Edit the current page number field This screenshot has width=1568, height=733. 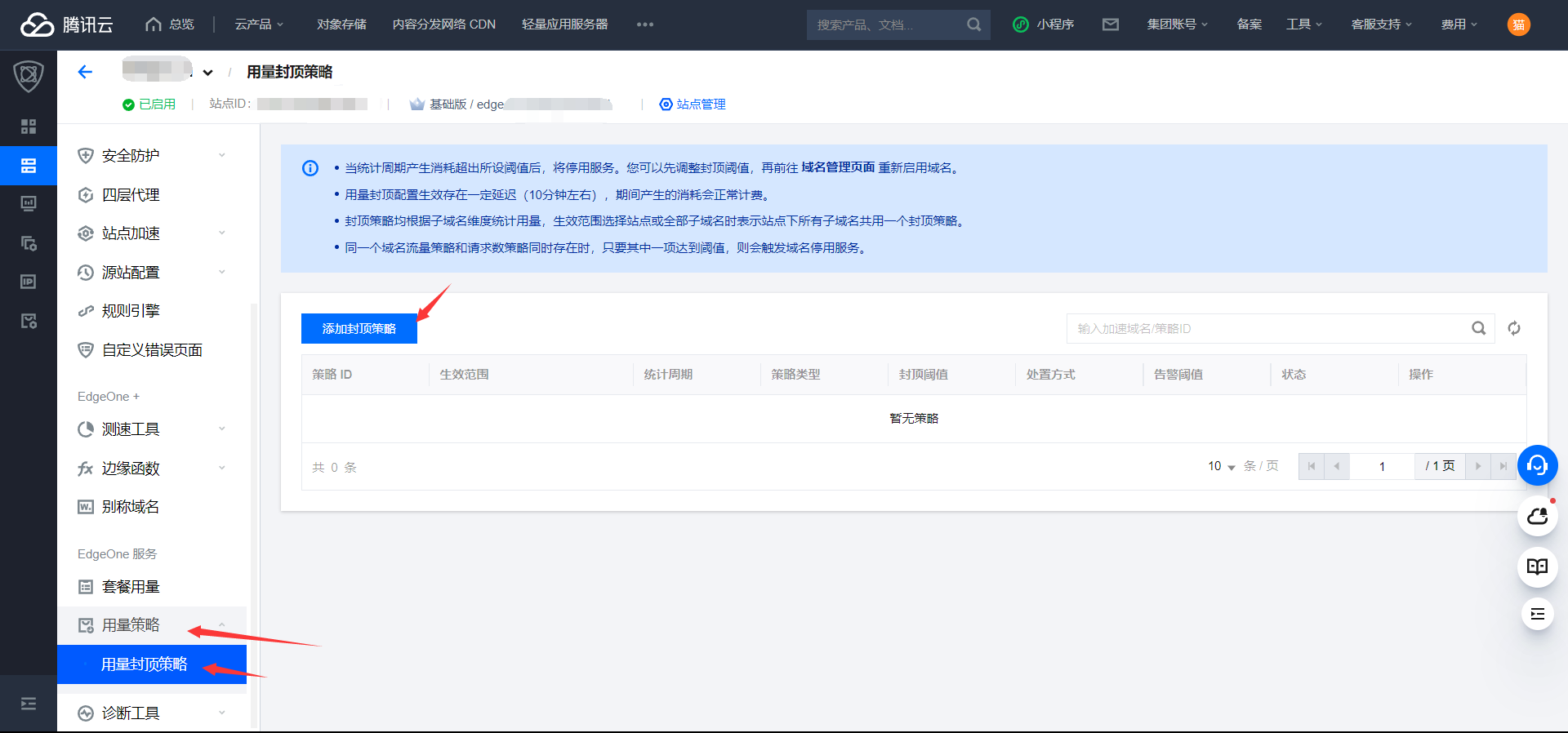[1382, 466]
